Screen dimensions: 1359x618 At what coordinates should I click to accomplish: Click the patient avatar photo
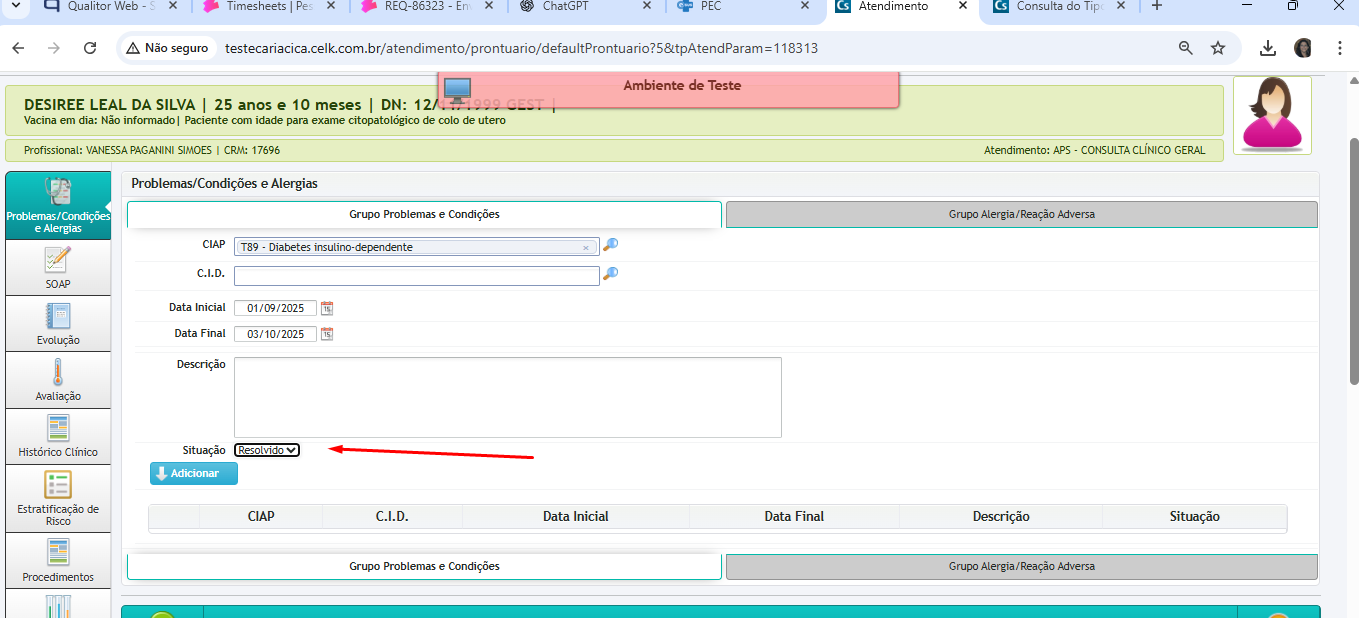click(x=1271, y=115)
